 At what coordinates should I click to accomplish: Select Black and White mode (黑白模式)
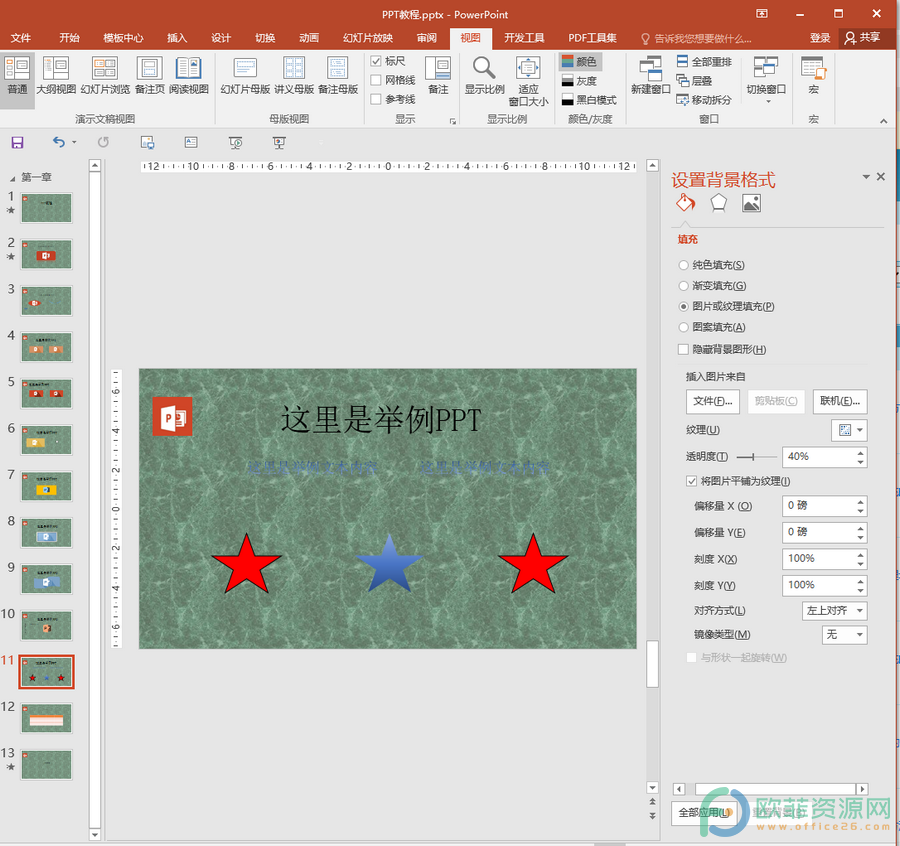click(589, 100)
